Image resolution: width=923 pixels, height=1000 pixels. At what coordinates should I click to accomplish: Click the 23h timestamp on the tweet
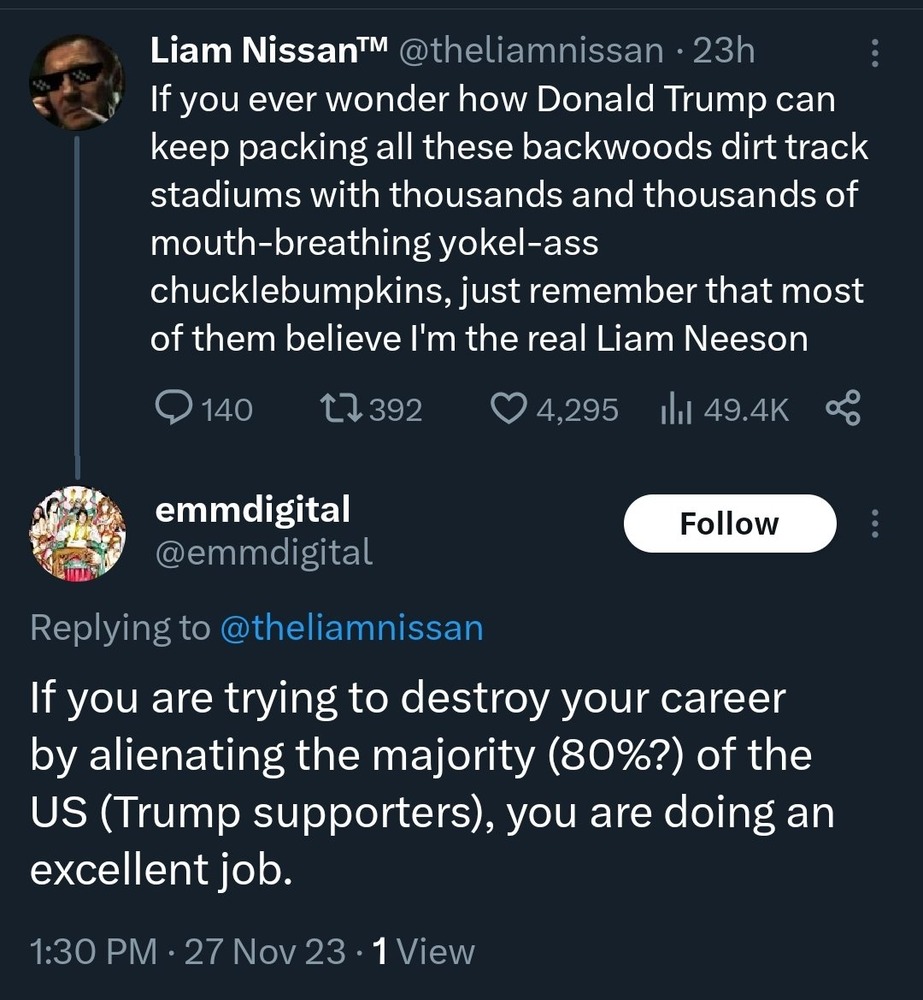click(724, 51)
